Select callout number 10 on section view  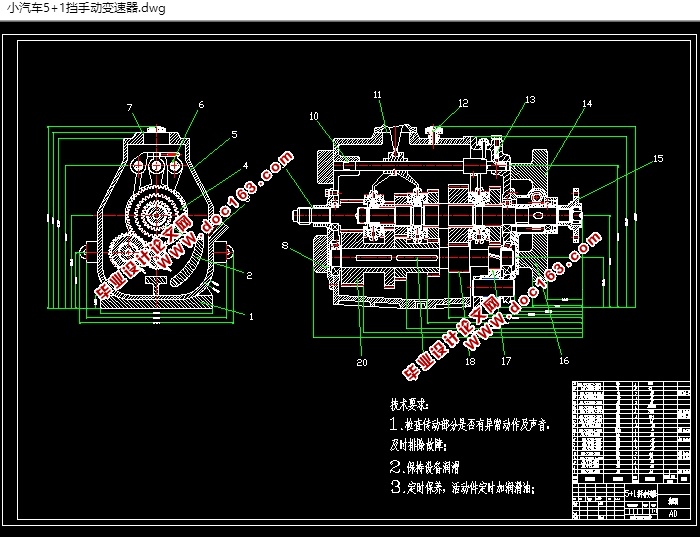pos(314,116)
